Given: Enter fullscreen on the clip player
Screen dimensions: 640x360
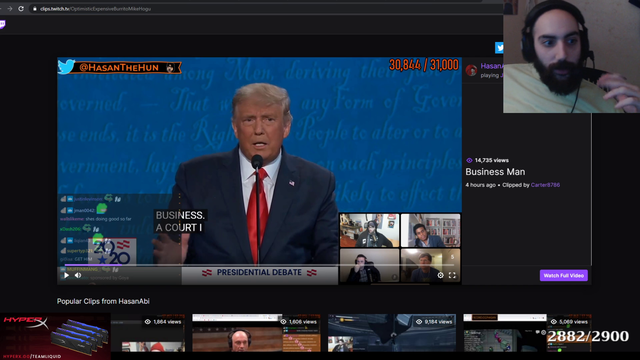Looking at the screenshot, I should (452, 276).
